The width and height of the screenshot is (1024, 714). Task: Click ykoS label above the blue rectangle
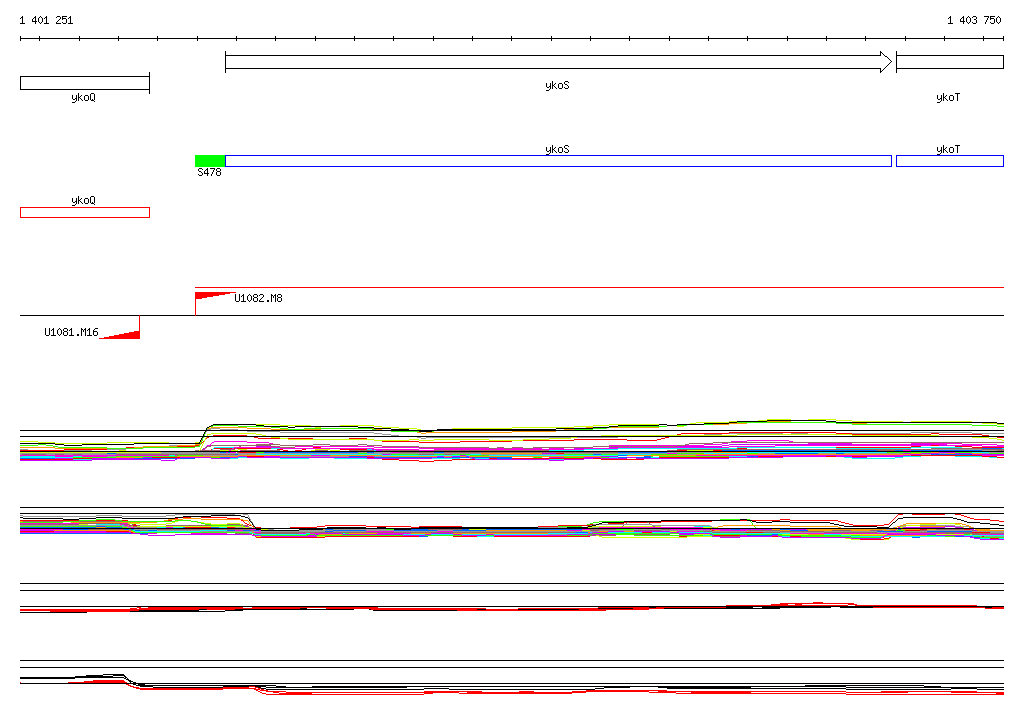tap(557, 149)
